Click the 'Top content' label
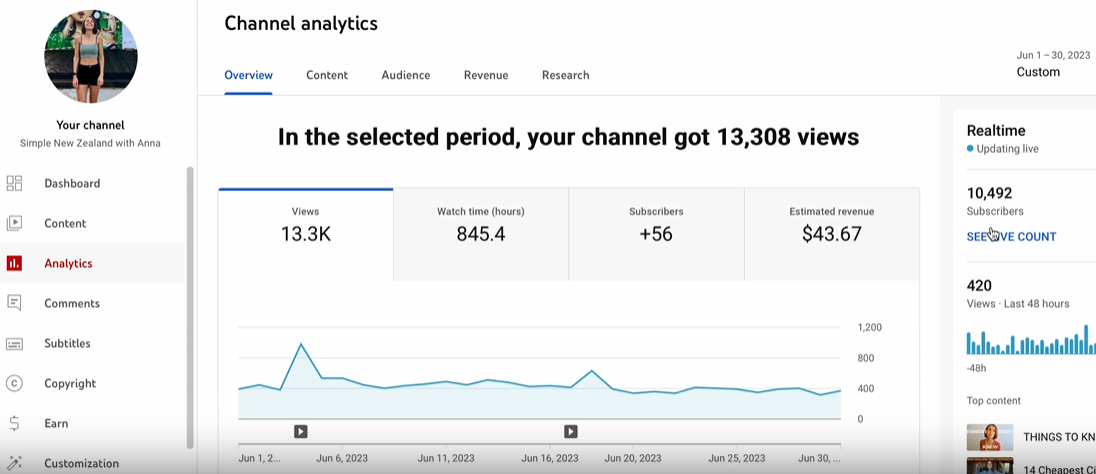 click(x=994, y=401)
